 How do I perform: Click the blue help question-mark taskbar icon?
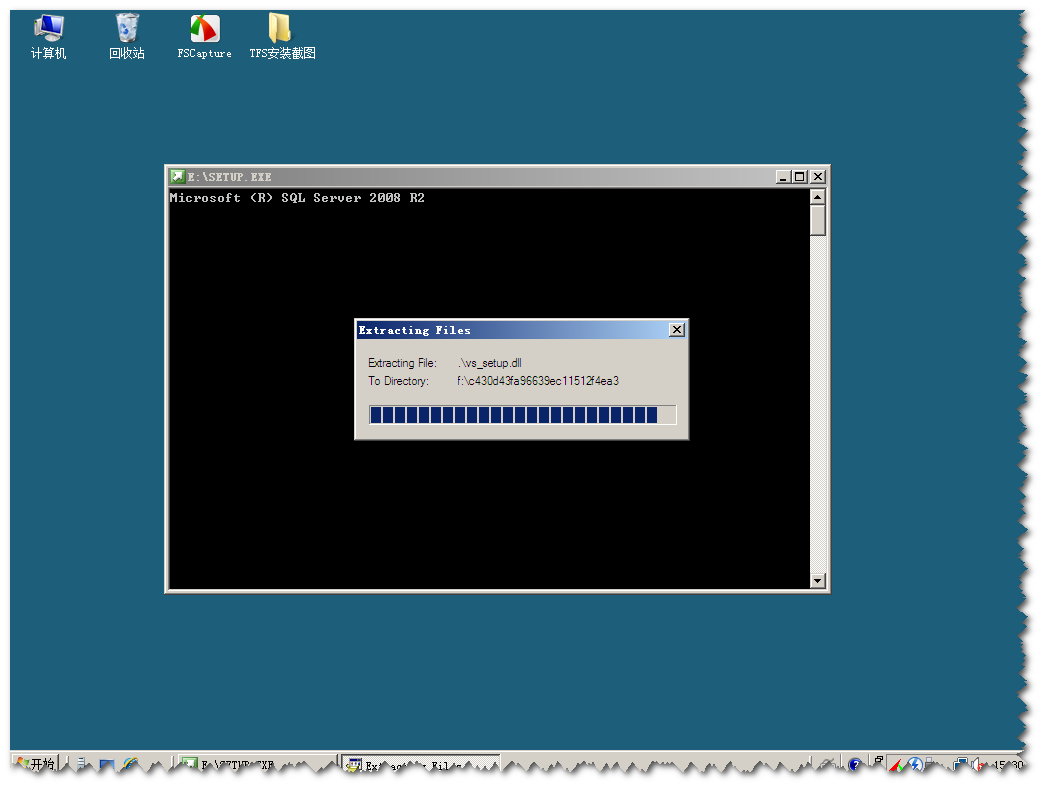(x=854, y=764)
